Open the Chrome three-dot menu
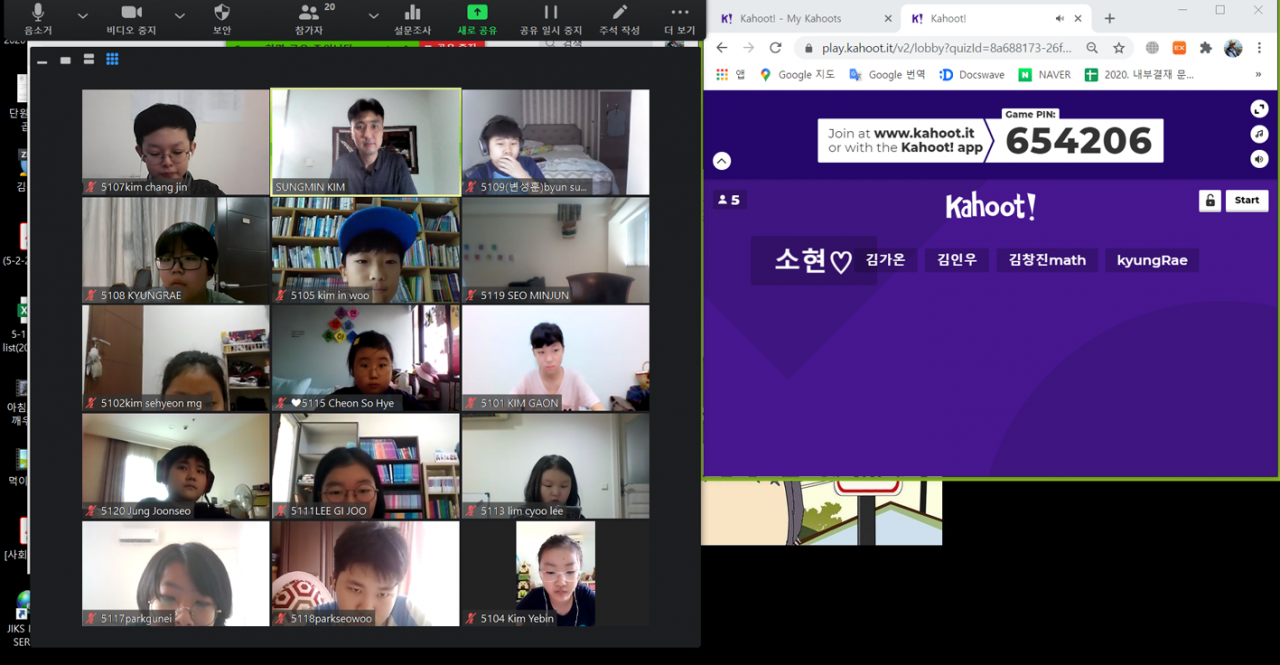1280x665 pixels. [1258, 48]
